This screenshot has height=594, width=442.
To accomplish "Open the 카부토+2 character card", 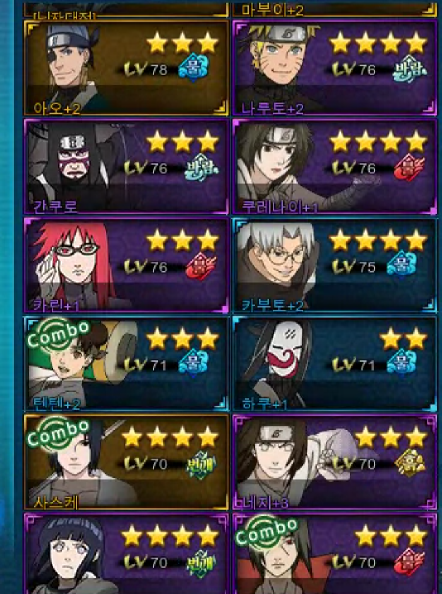I will (334, 265).
